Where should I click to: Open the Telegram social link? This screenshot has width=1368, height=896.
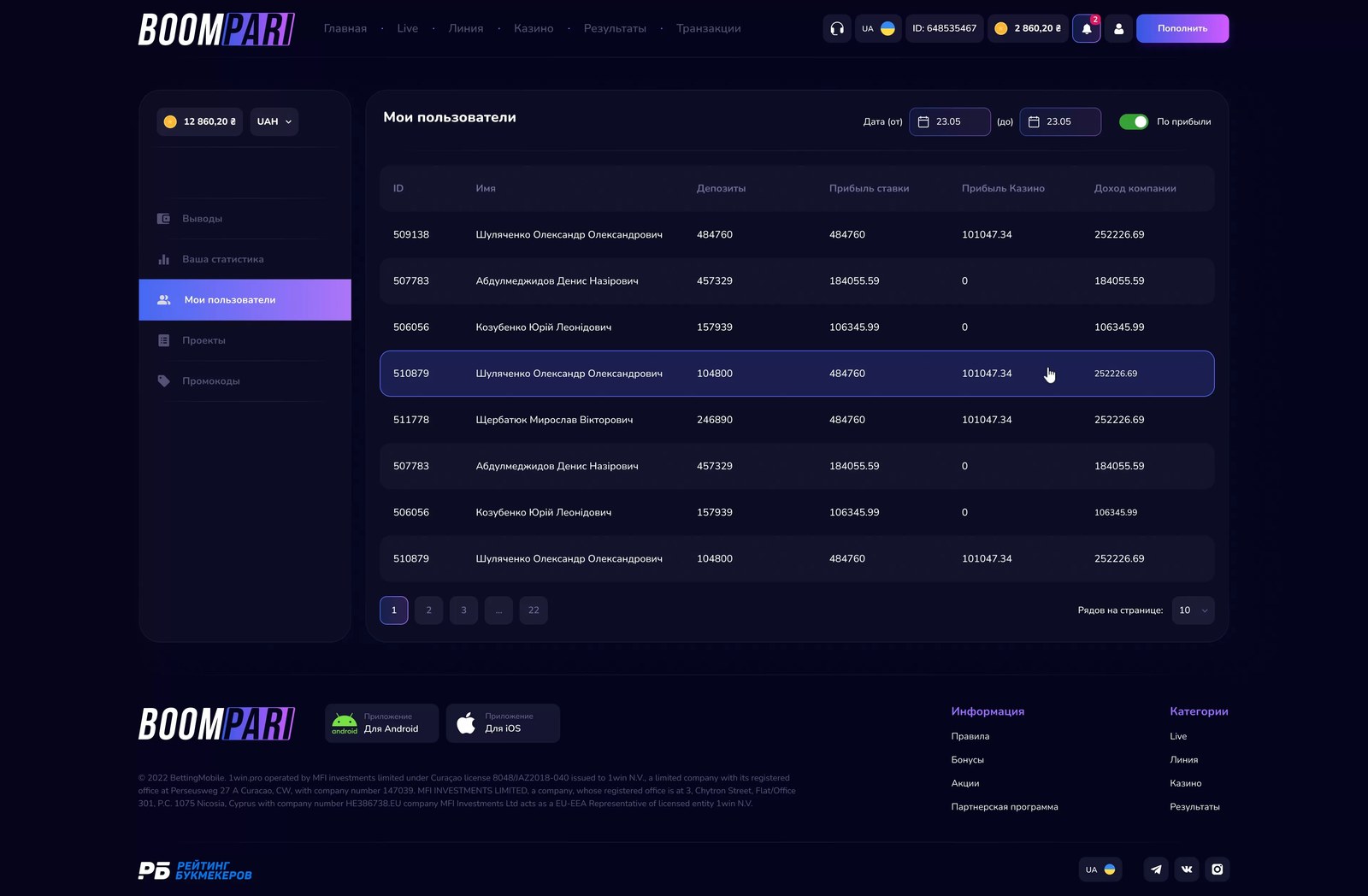[x=1156, y=869]
